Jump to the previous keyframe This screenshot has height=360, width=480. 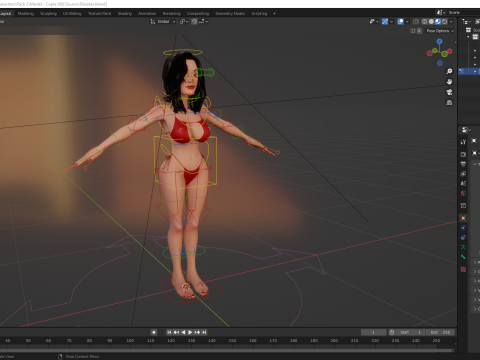click(x=176, y=332)
